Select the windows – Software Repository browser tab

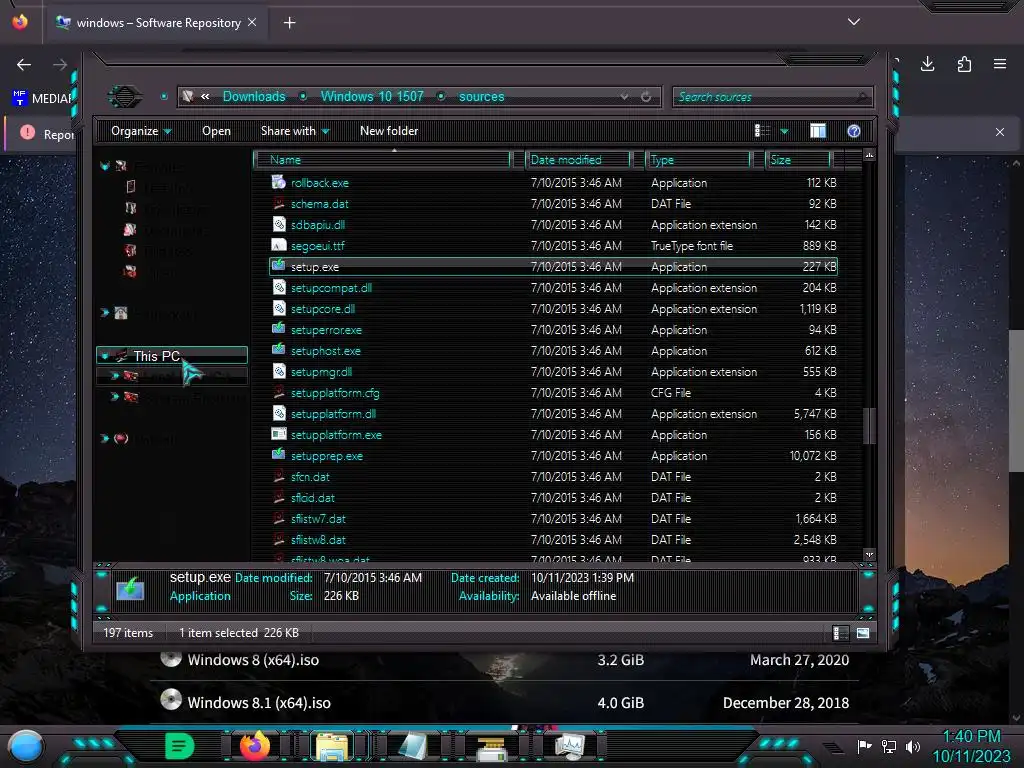pos(156,23)
